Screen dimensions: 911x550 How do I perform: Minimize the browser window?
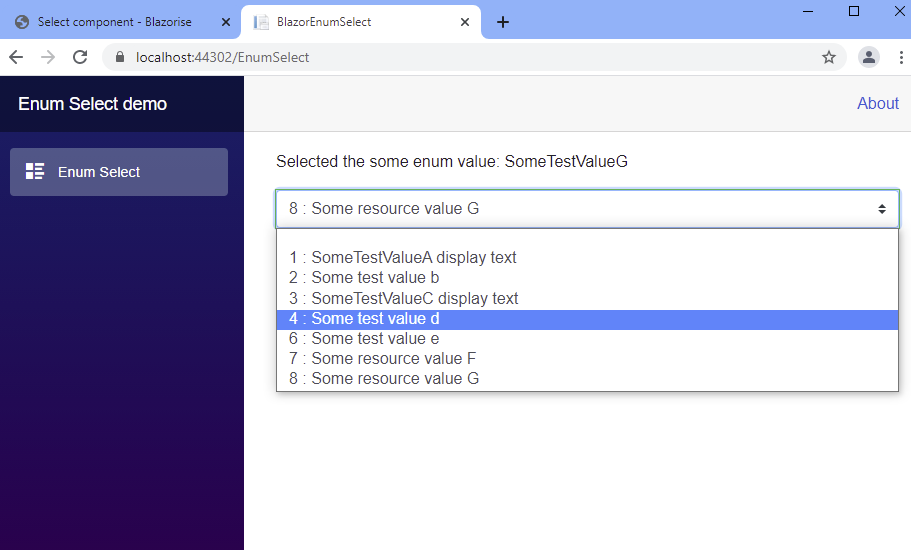coord(808,11)
